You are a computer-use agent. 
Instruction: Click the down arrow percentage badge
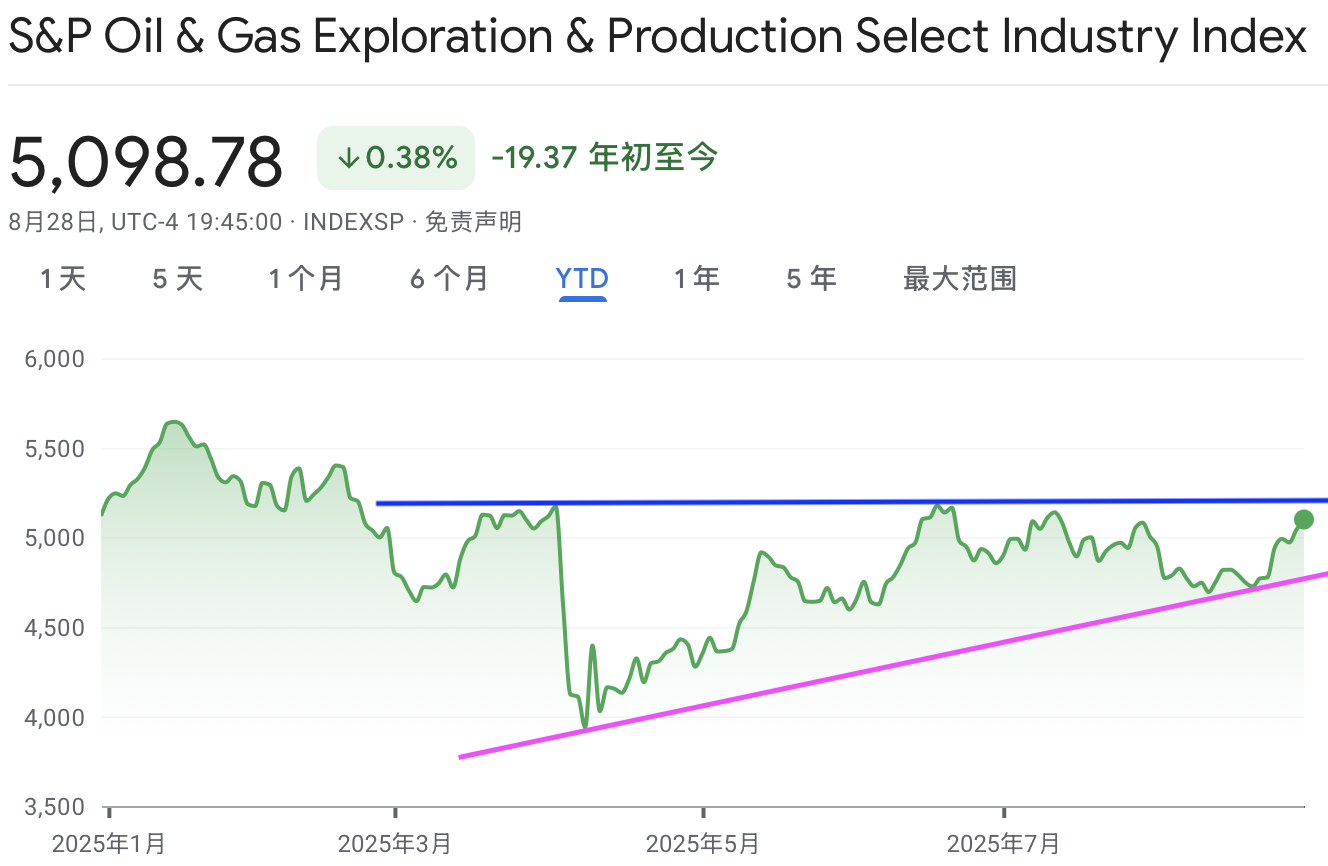pyautogui.click(x=396, y=157)
